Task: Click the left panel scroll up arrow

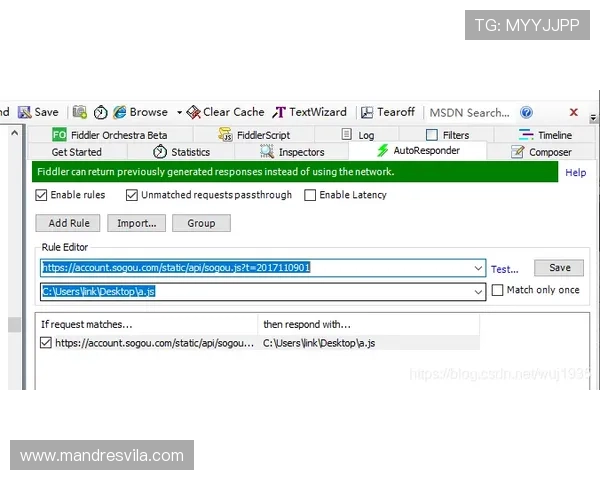Action: [x=15, y=133]
